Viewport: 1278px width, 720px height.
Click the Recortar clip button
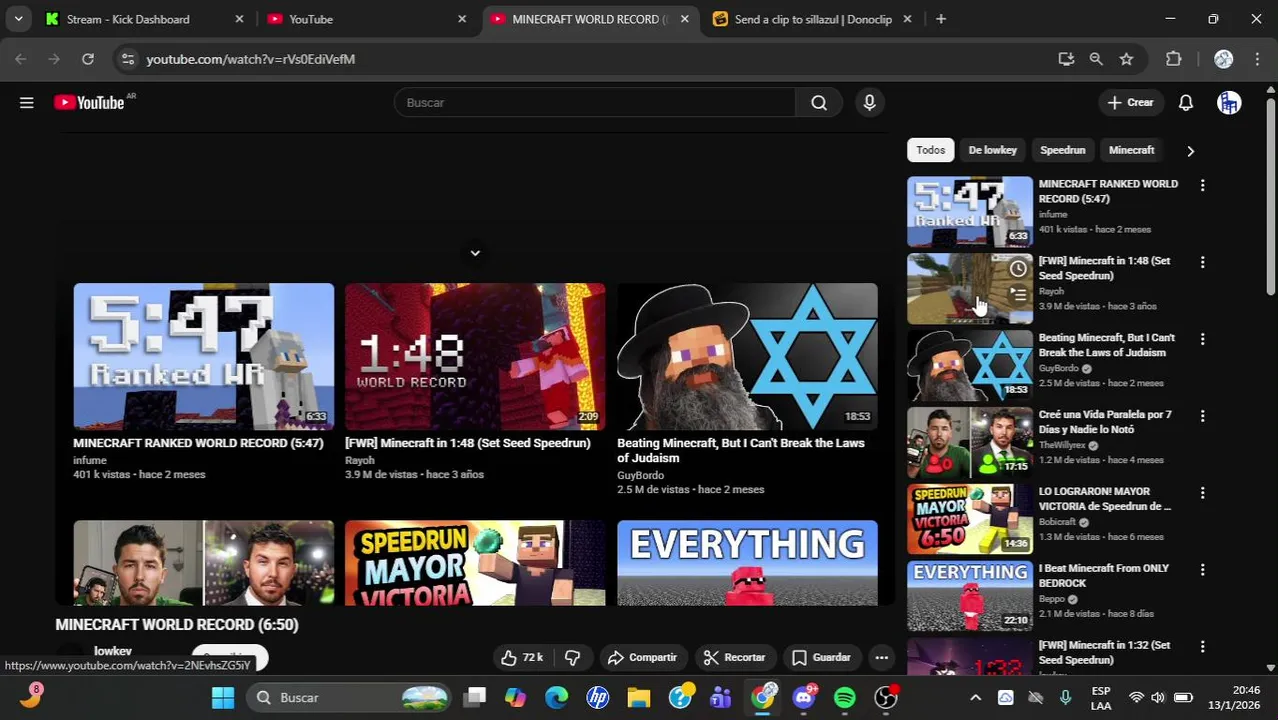[x=735, y=657]
